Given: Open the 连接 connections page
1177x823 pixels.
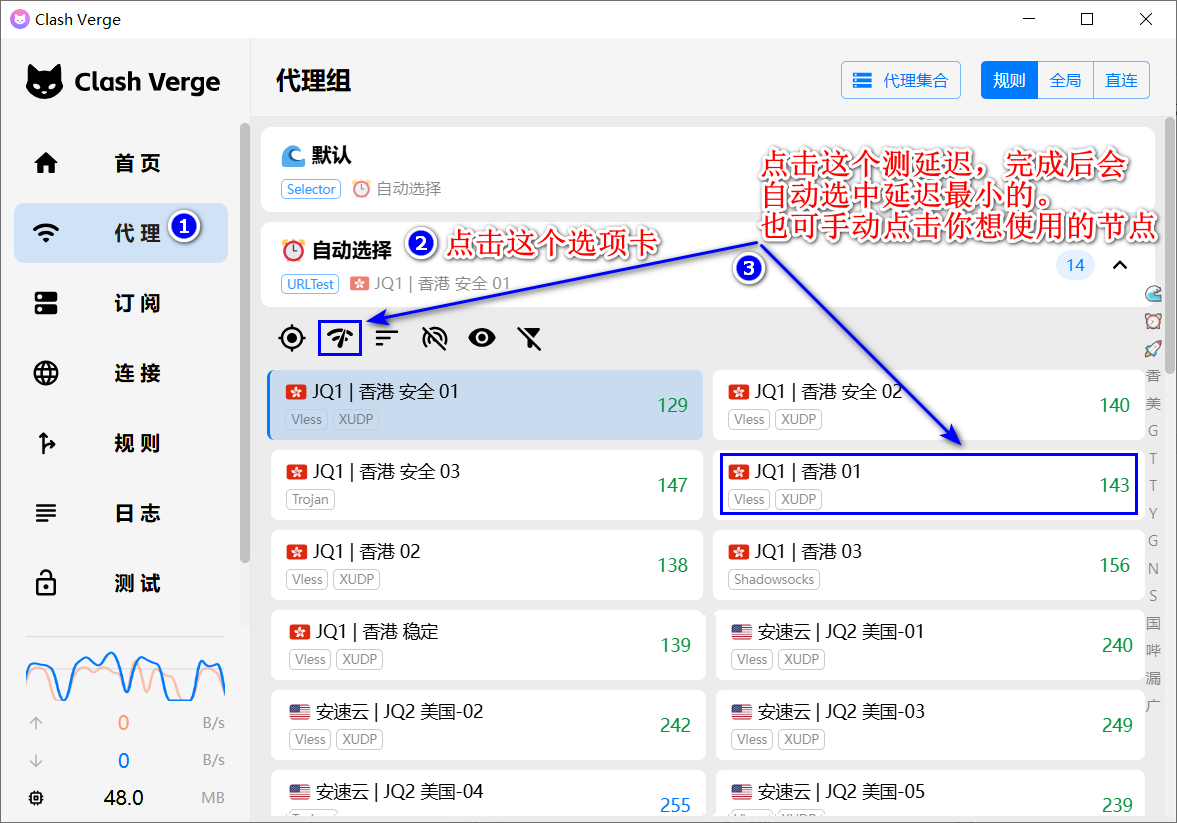Looking at the screenshot, I should [121, 373].
